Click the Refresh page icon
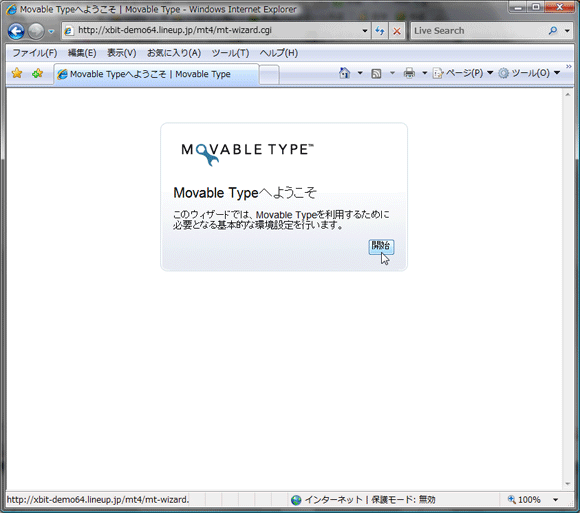 coord(380,31)
